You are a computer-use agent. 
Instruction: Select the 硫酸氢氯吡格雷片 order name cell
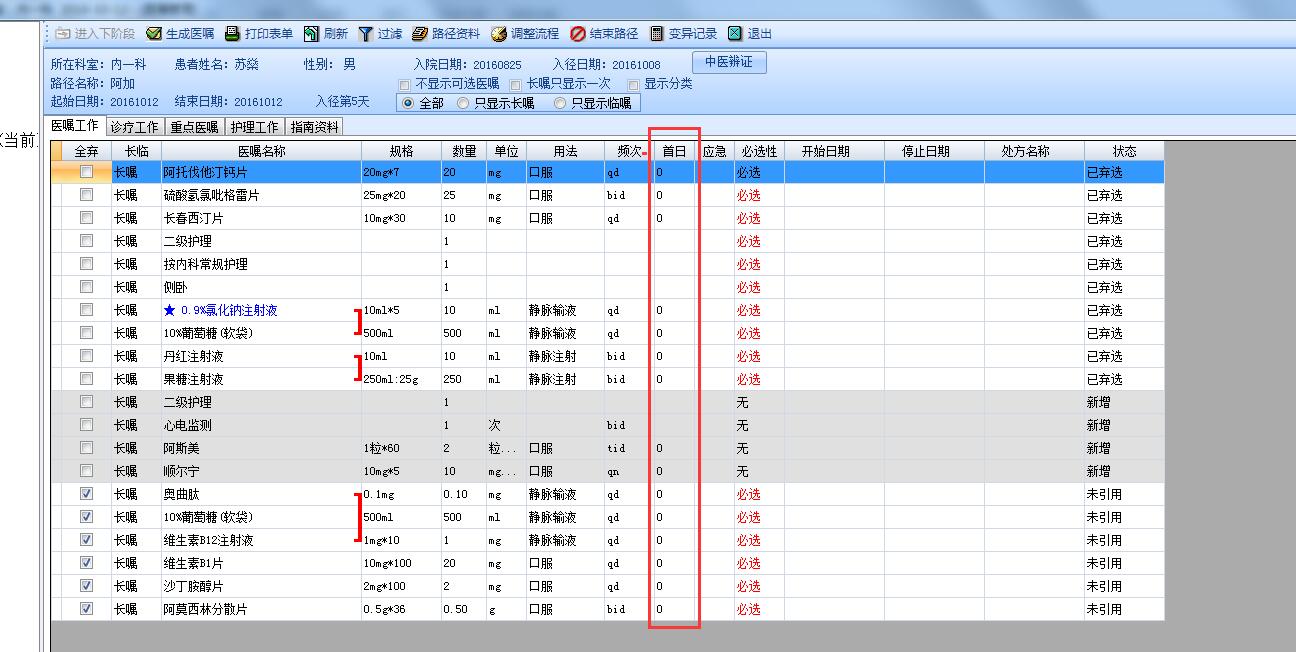261,195
